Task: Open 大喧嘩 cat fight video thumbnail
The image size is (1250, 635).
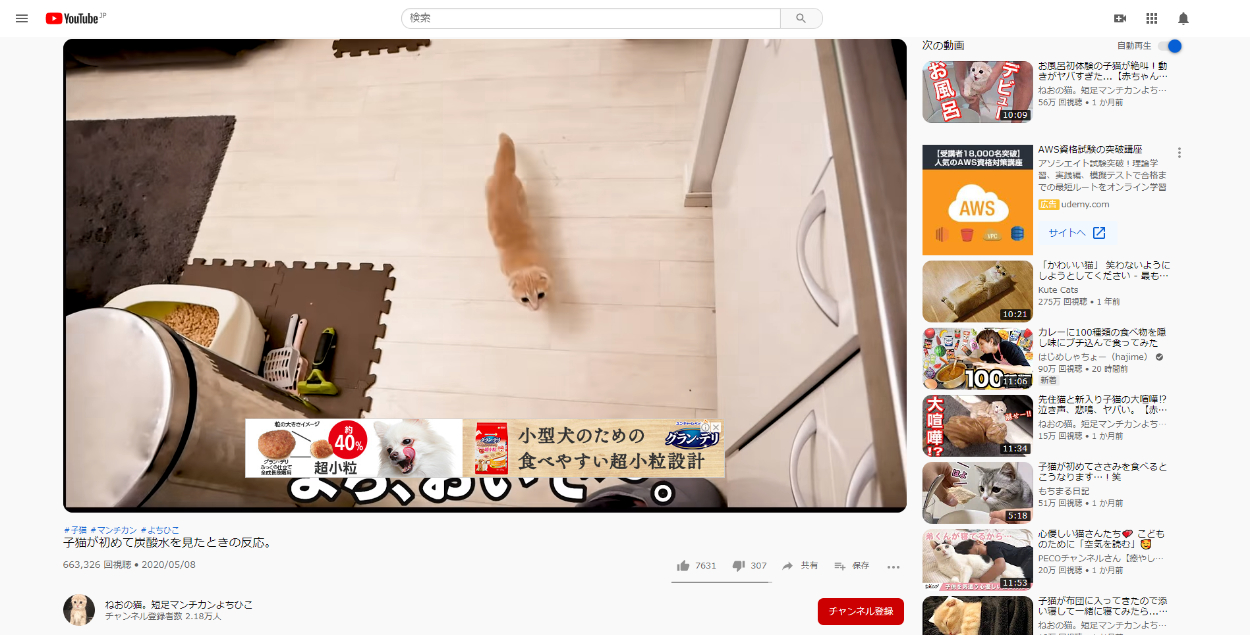Action: pyautogui.click(x=977, y=425)
